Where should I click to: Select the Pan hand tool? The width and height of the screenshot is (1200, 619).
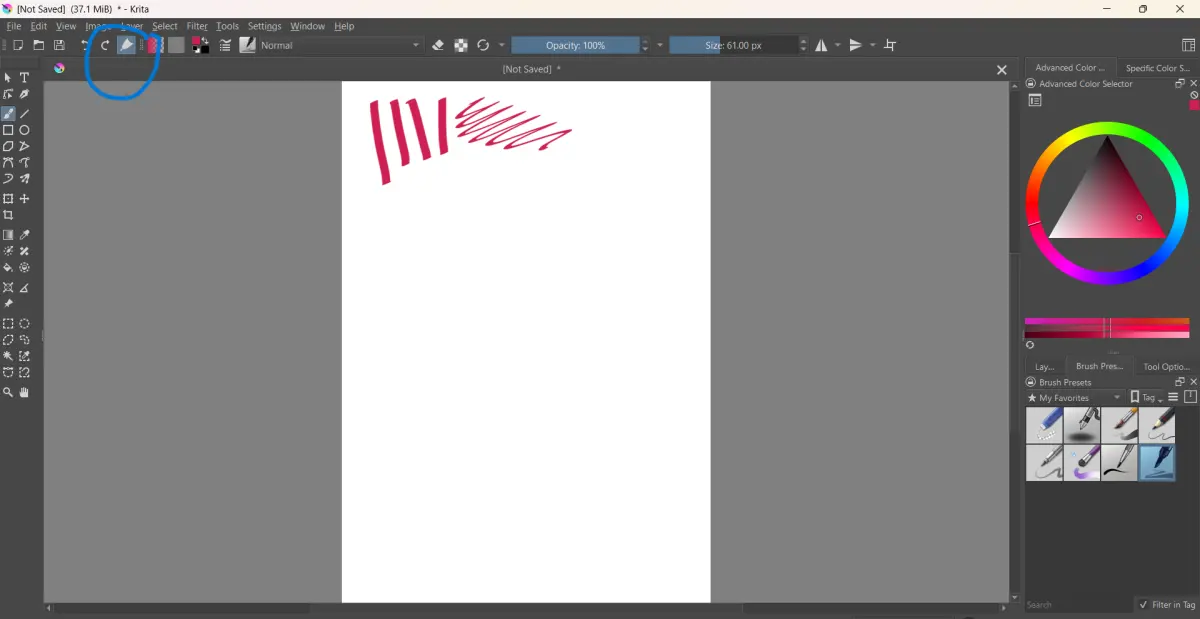(x=25, y=393)
